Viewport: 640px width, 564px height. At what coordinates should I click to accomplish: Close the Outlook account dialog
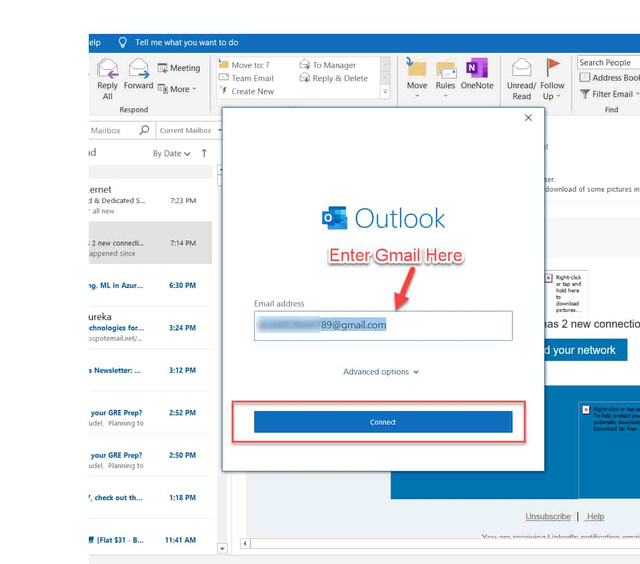(528, 118)
